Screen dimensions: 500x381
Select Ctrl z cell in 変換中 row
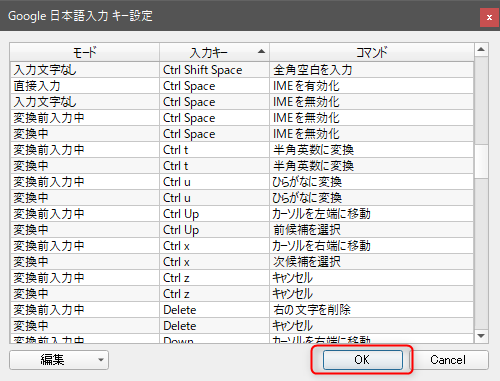click(214, 294)
